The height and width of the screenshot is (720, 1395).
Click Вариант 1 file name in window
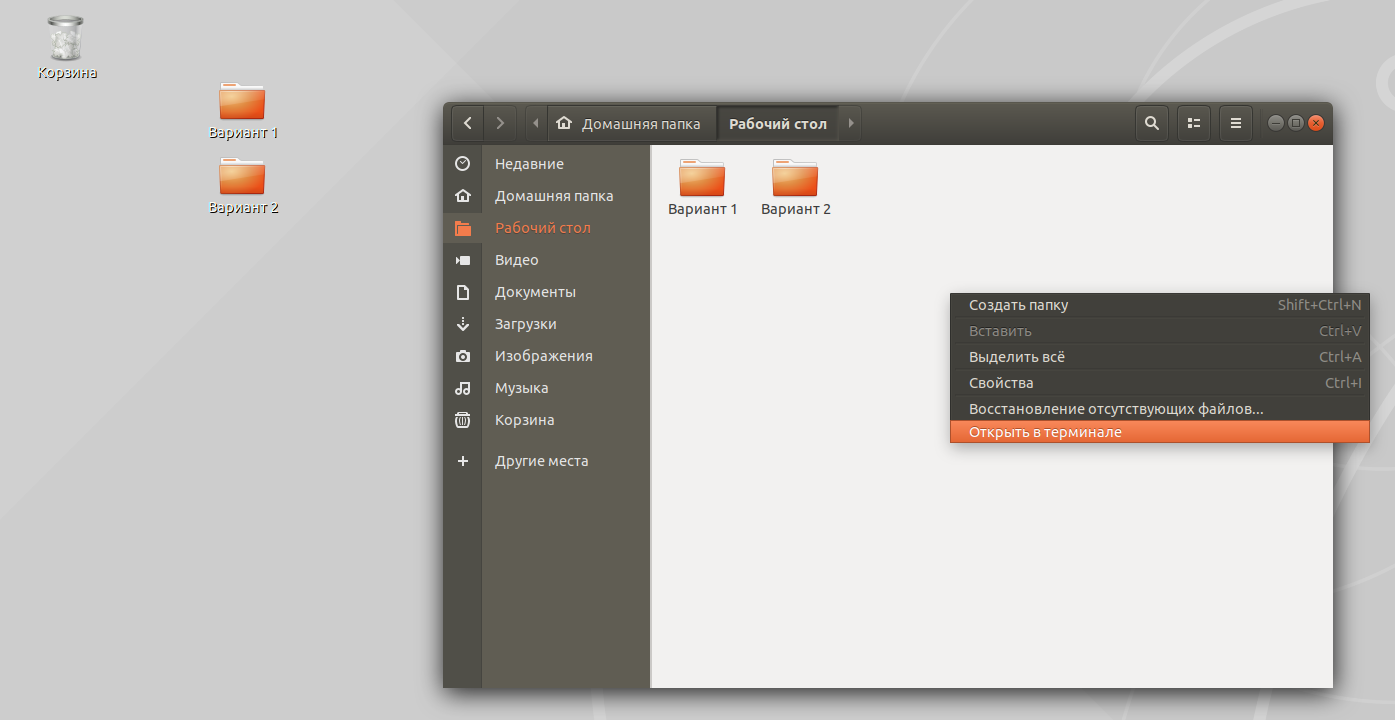pos(703,209)
